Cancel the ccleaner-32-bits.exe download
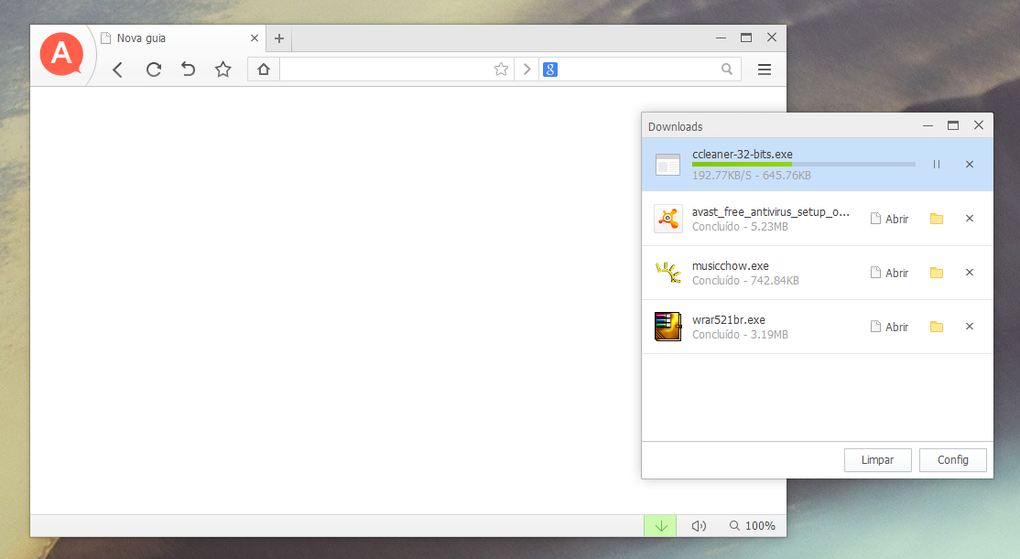1020x559 pixels. point(969,165)
